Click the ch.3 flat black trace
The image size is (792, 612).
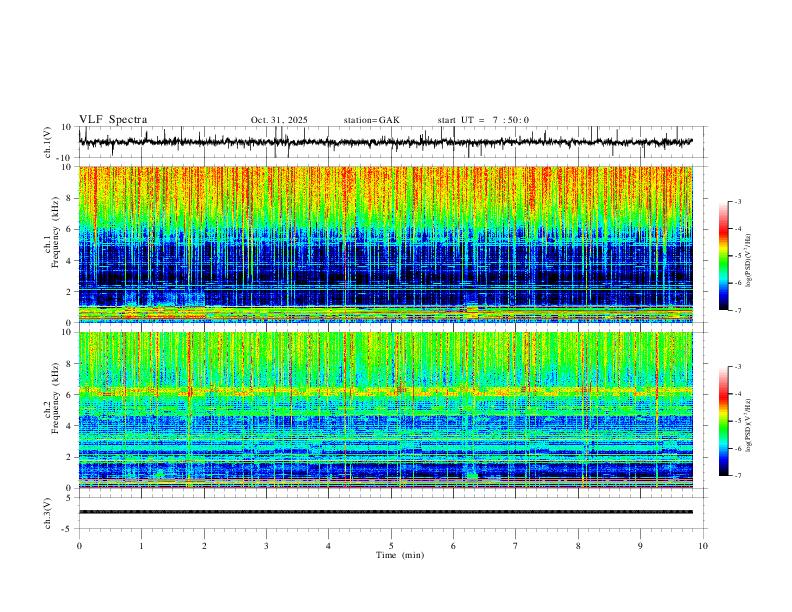coord(385,512)
